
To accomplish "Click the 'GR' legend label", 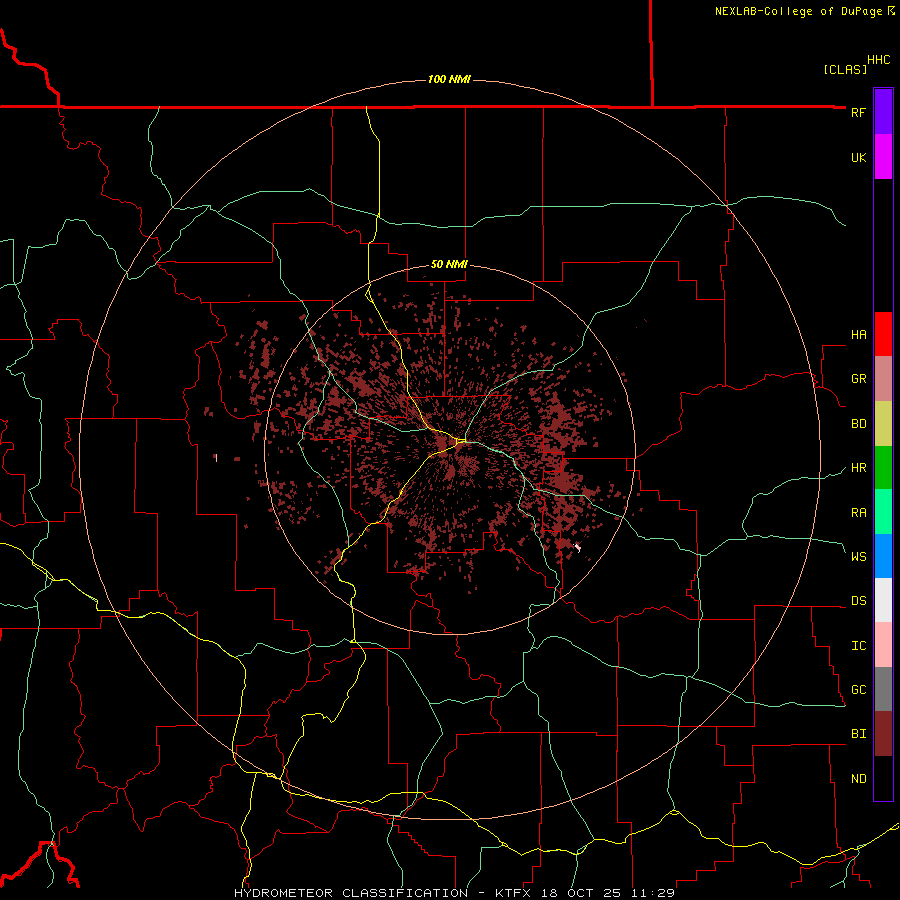I will click(858, 379).
